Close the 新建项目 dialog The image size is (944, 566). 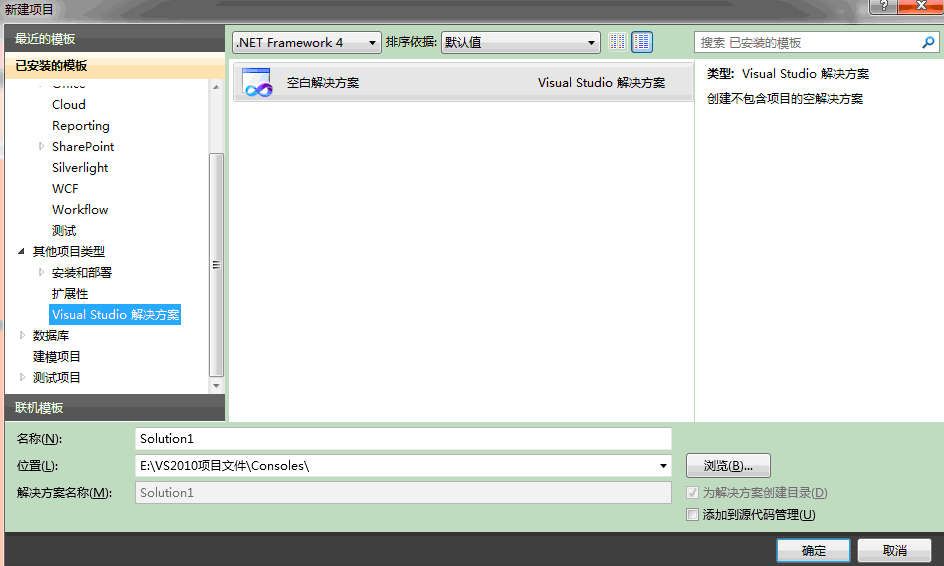point(921,6)
